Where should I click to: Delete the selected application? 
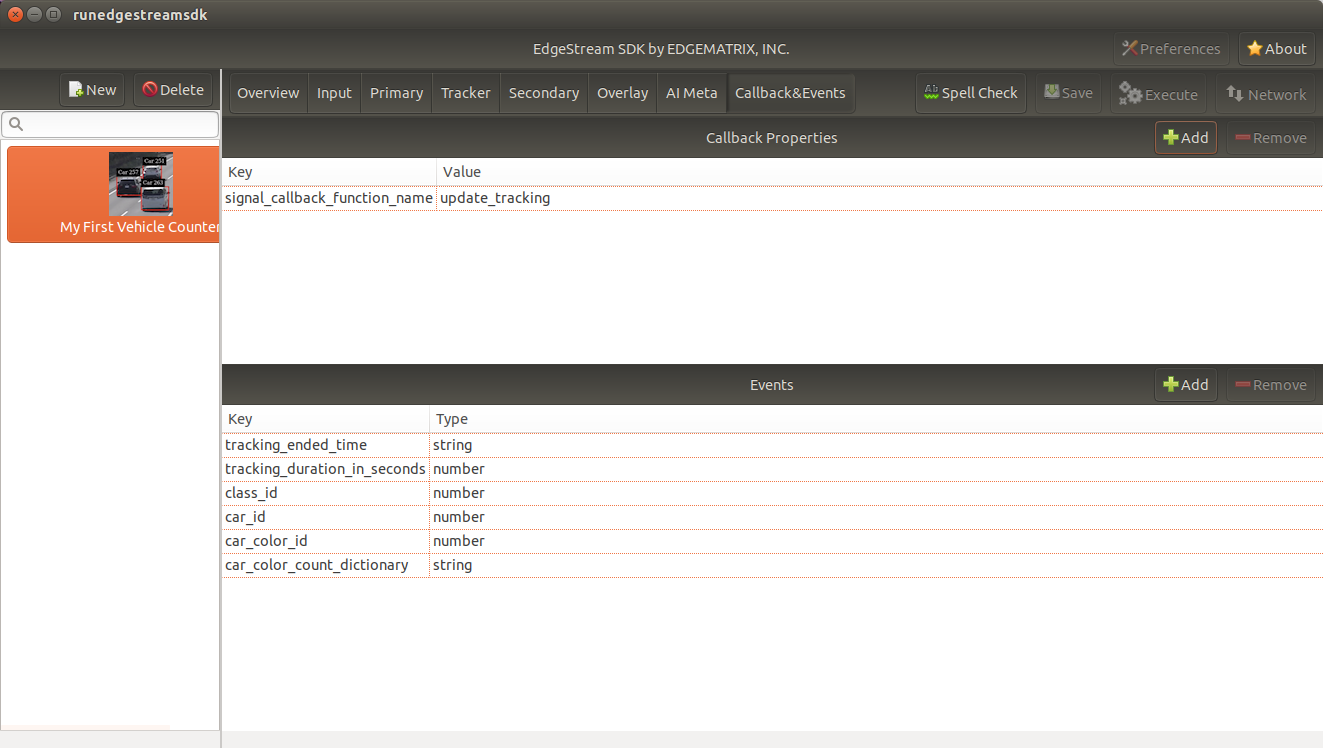172,90
